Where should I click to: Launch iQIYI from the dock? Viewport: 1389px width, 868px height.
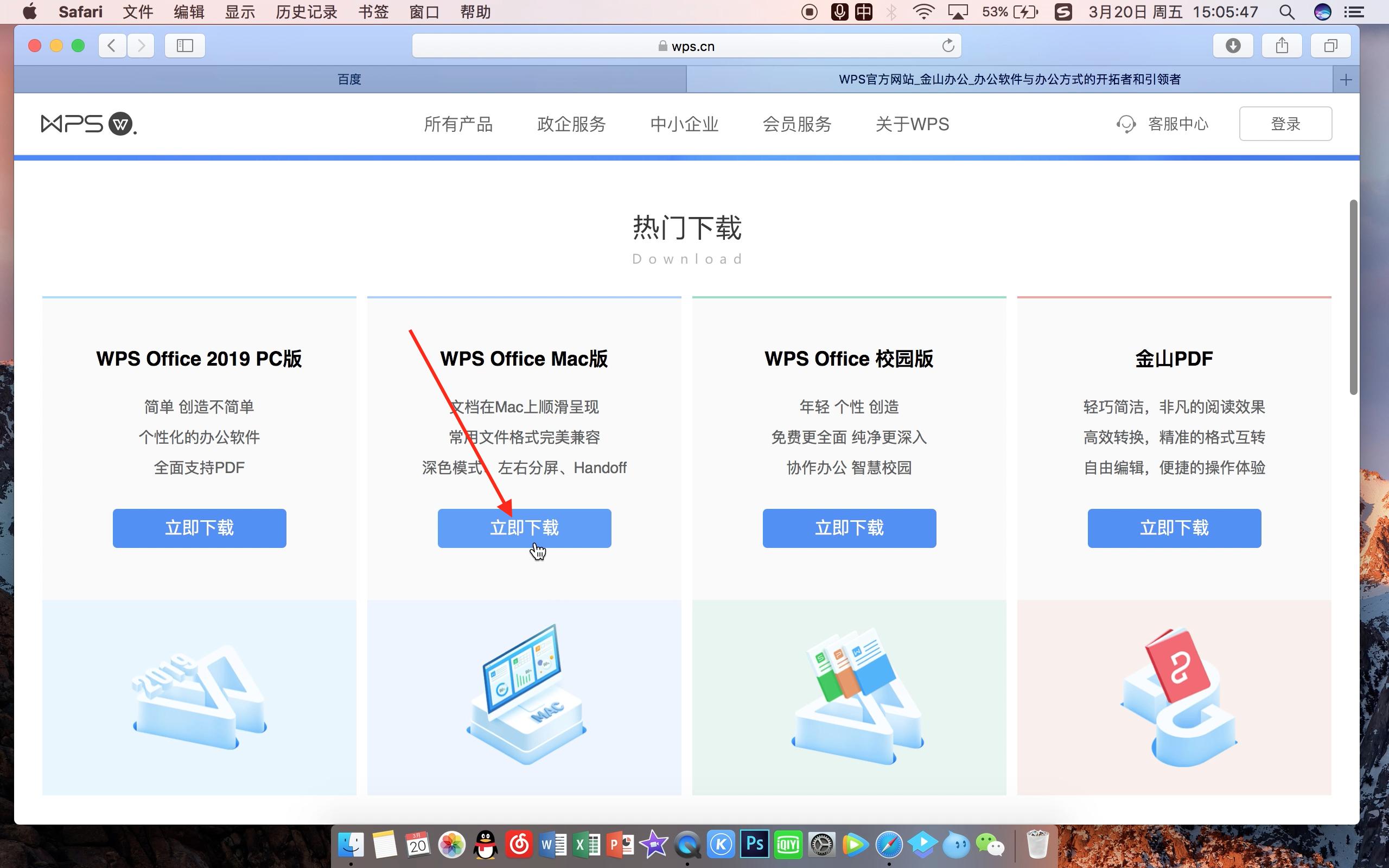coord(788,844)
